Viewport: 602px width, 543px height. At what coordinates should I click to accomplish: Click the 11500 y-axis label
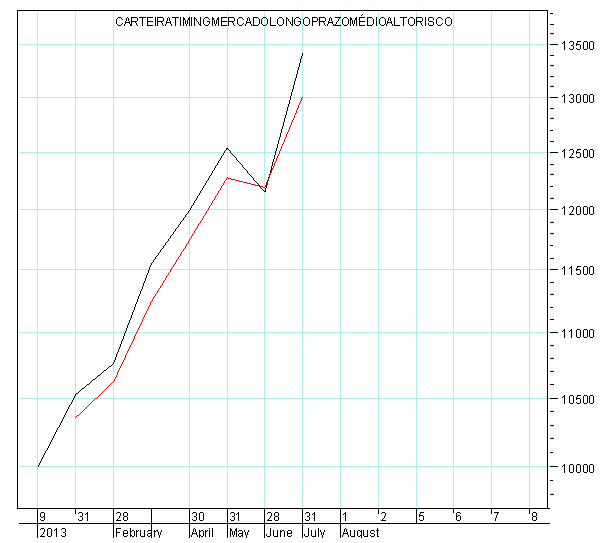coord(577,271)
